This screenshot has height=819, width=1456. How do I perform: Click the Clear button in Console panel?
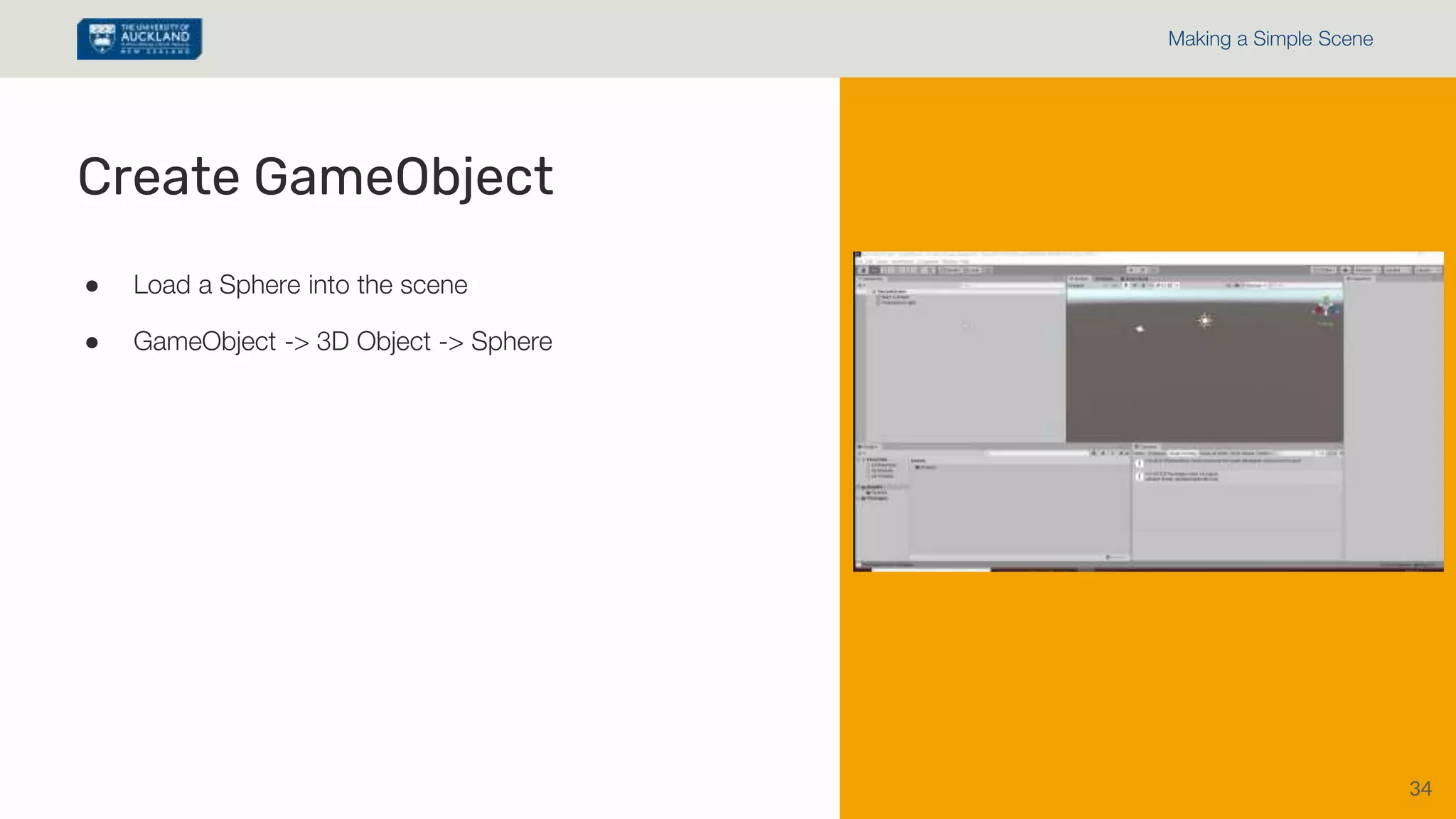click(x=1139, y=453)
